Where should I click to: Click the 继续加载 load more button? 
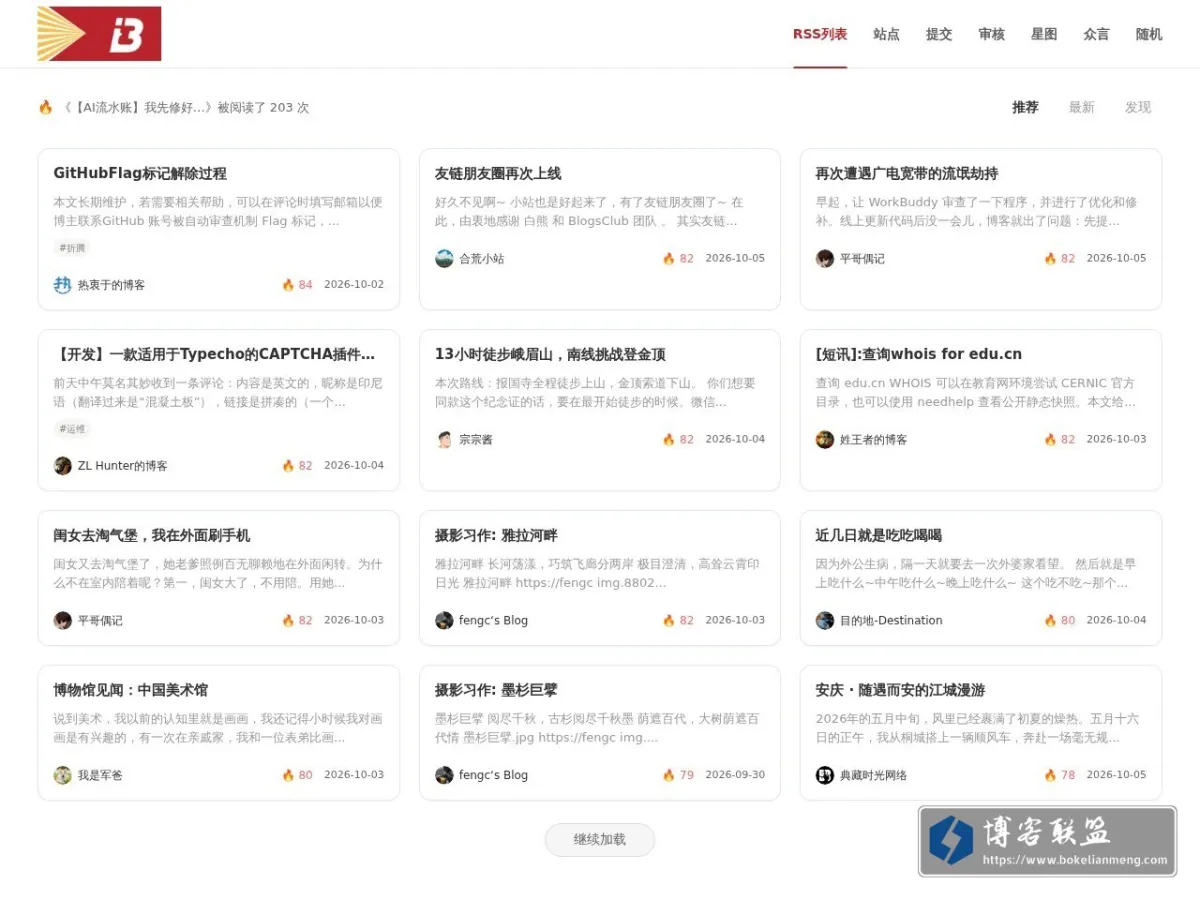[600, 840]
